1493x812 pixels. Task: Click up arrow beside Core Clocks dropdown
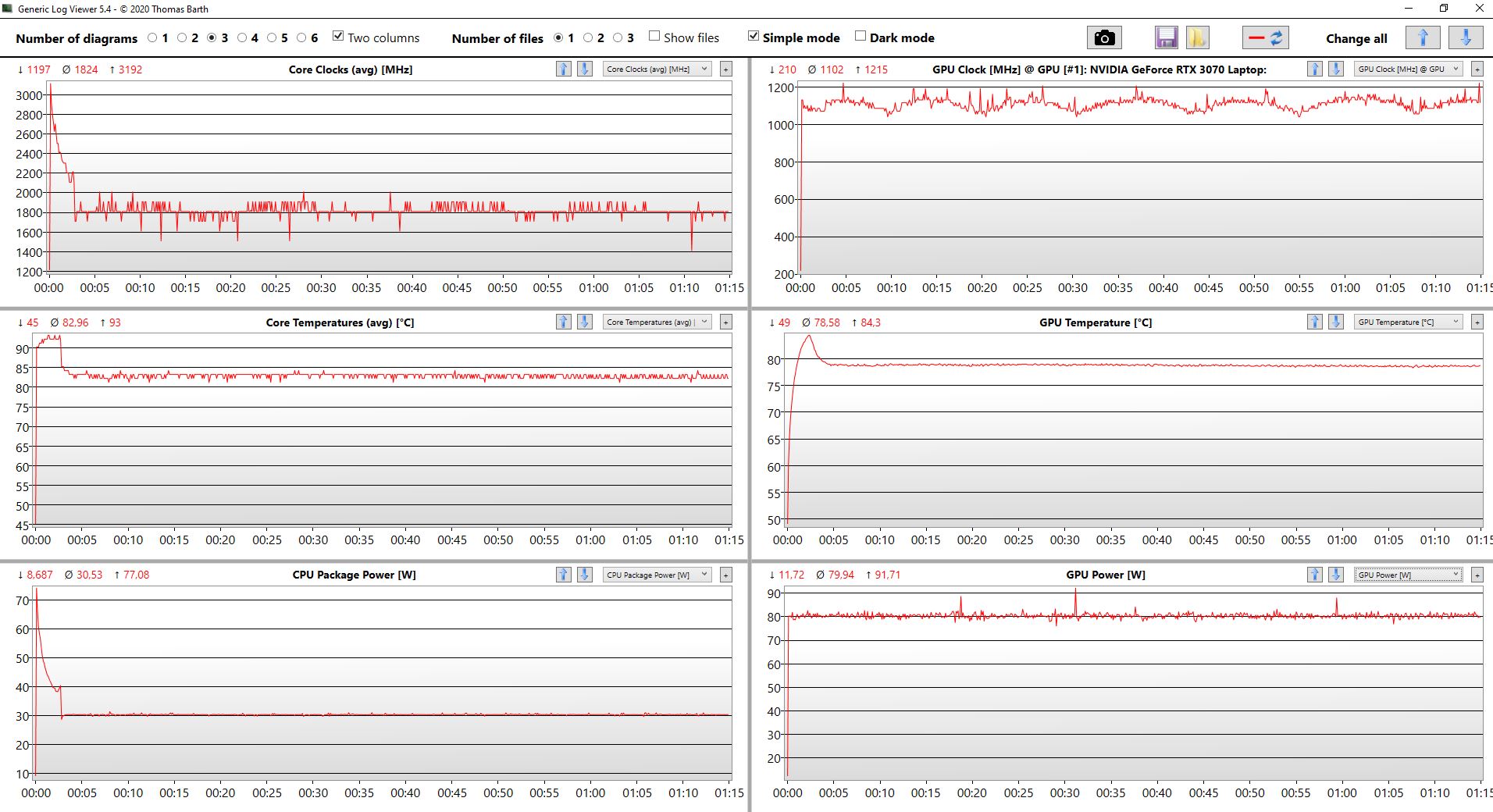(x=563, y=69)
